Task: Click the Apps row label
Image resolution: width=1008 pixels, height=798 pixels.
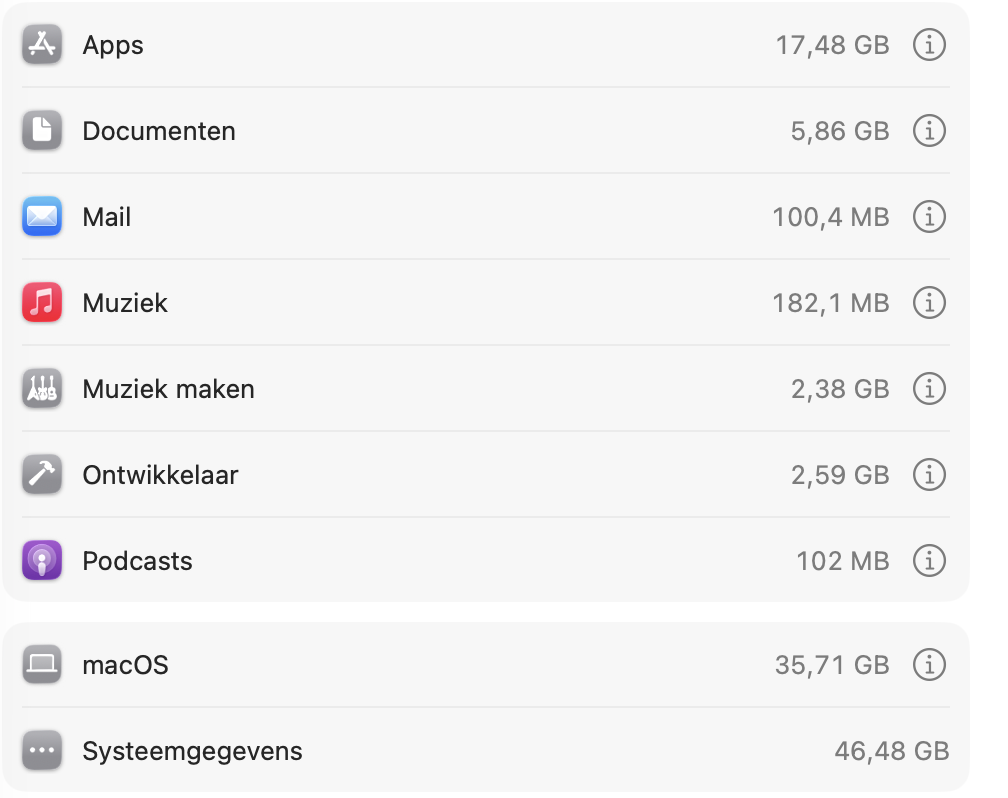Action: [112, 45]
